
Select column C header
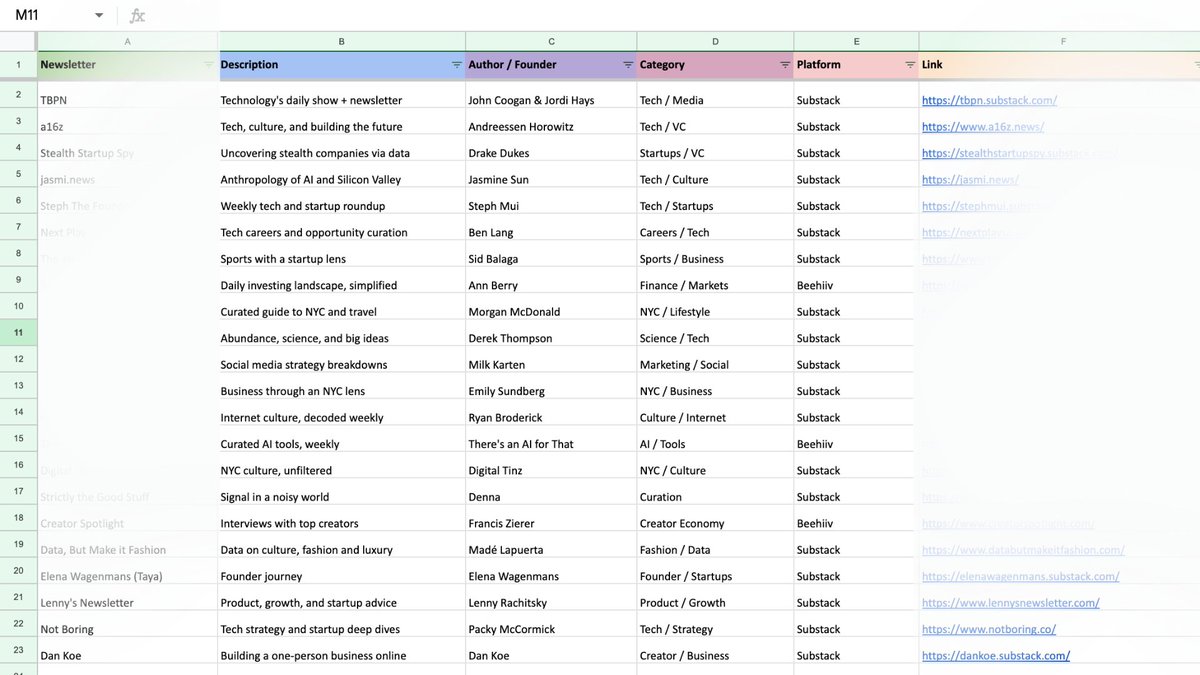pyautogui.click(x=551, y=41)
